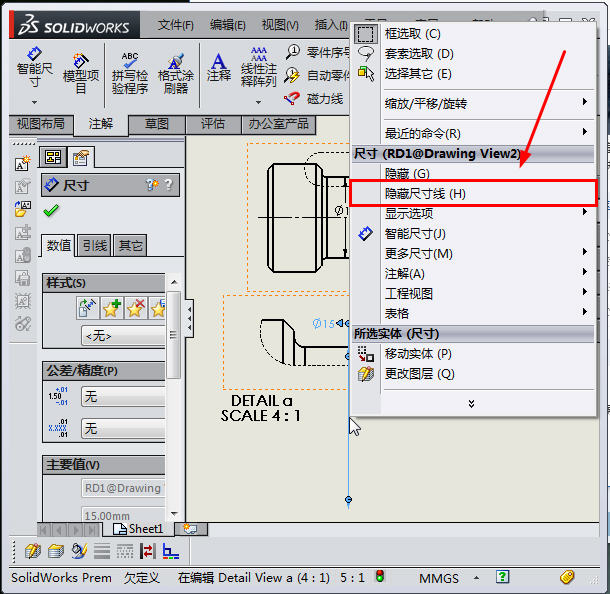Click the 磁力线 magnetic line tool
610x594 pixels.
point(314,98)
